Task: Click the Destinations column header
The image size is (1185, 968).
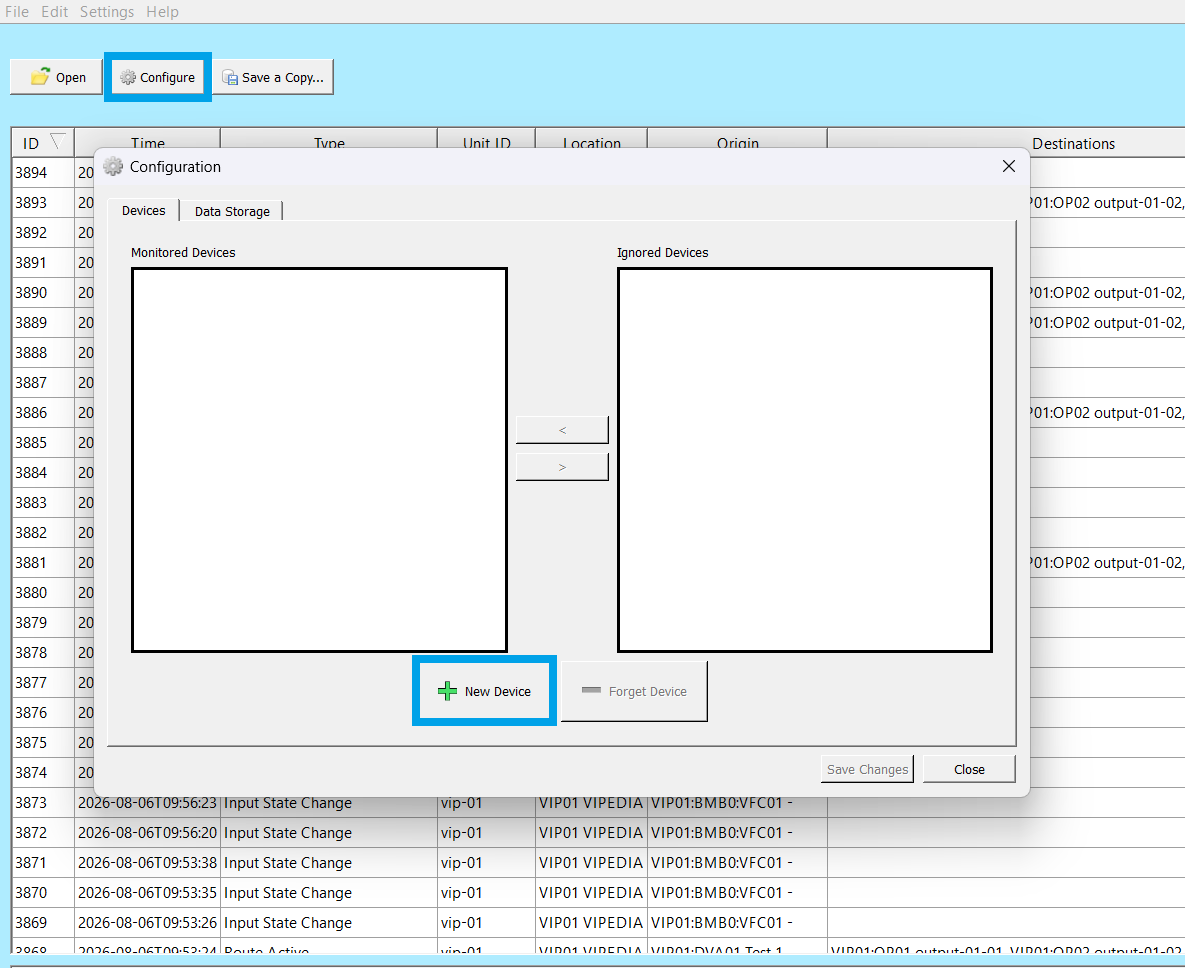Action: (x=1073, y=144)
